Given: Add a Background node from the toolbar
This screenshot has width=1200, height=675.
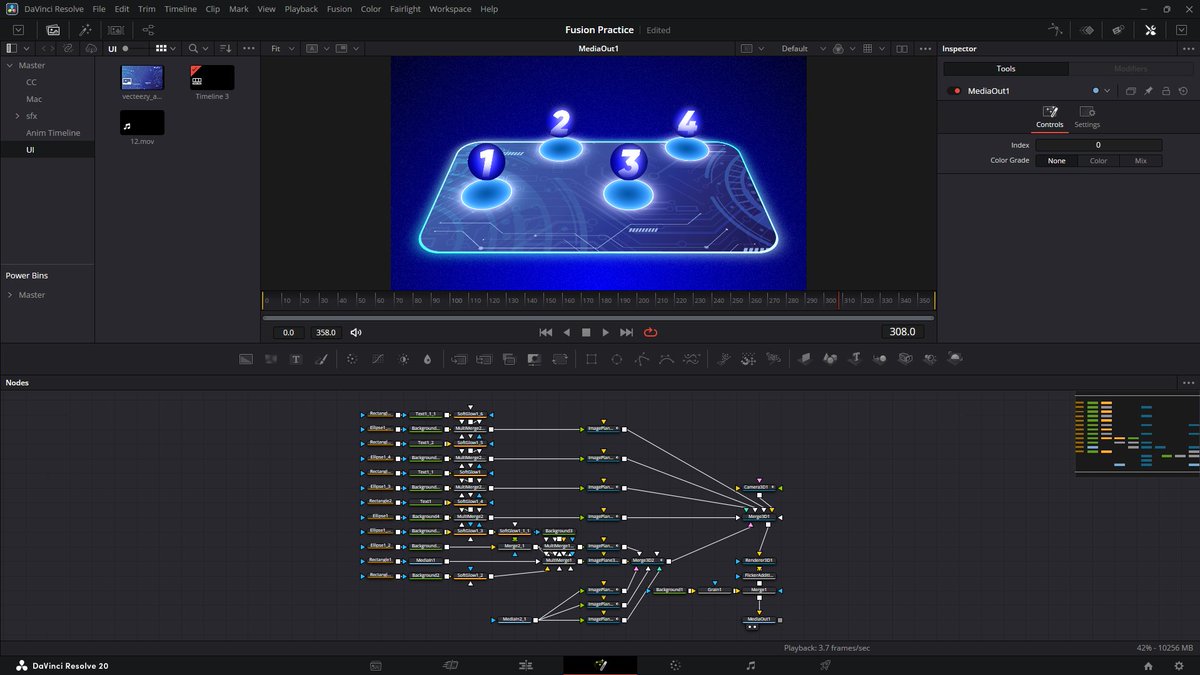Looking at the screenshot, I should click(246, 358).
